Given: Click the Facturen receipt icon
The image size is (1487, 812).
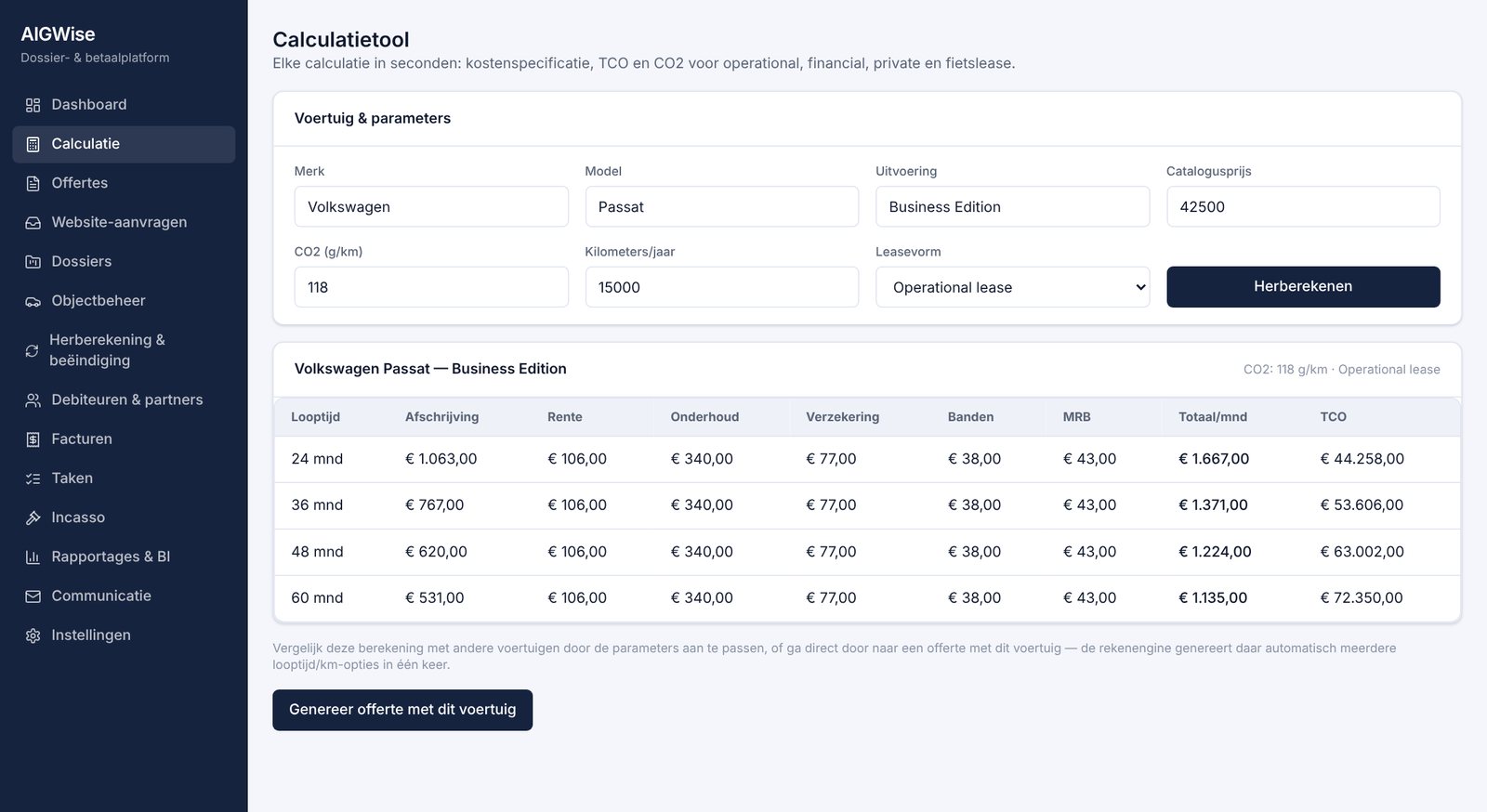Looking at the screenshot, I should pyautogui.click(x=33, y=439).
